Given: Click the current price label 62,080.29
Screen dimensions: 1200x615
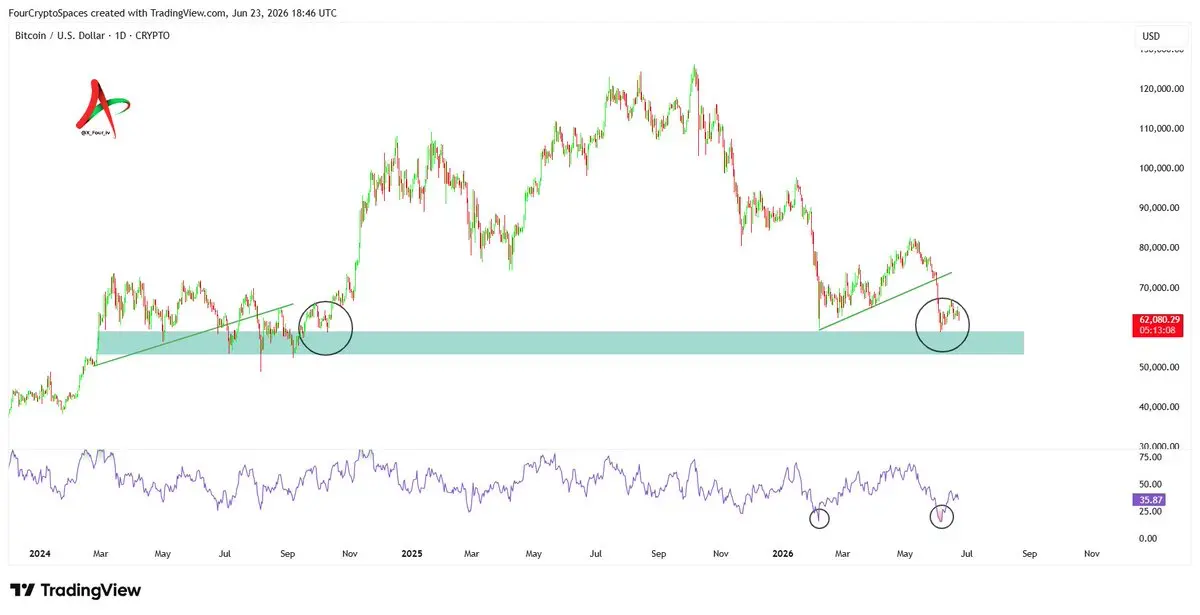Looking at the screenshot, I should pyautogui.click(x=1158, y=320).
